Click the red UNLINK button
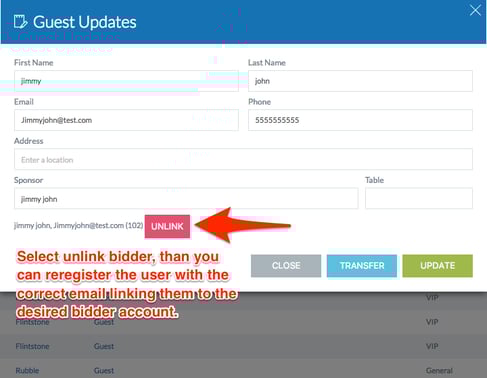 pos(167,227)
